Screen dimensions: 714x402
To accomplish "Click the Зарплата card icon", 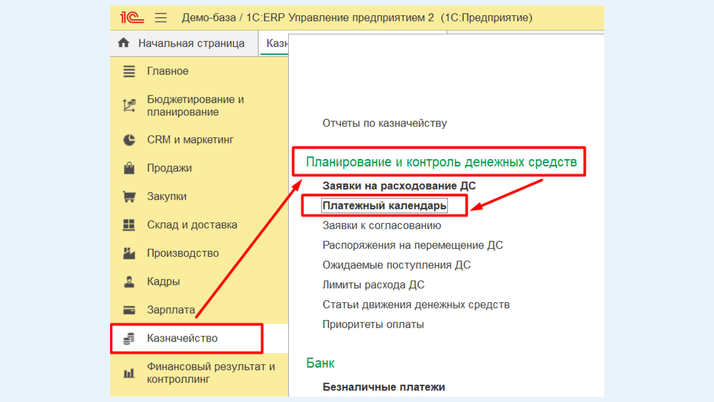I will pyautogui.click(x=129, y=310).
